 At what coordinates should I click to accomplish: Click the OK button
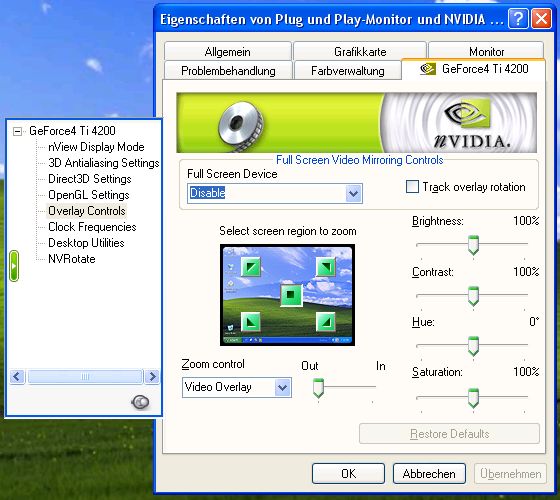(x=348, y=474)
